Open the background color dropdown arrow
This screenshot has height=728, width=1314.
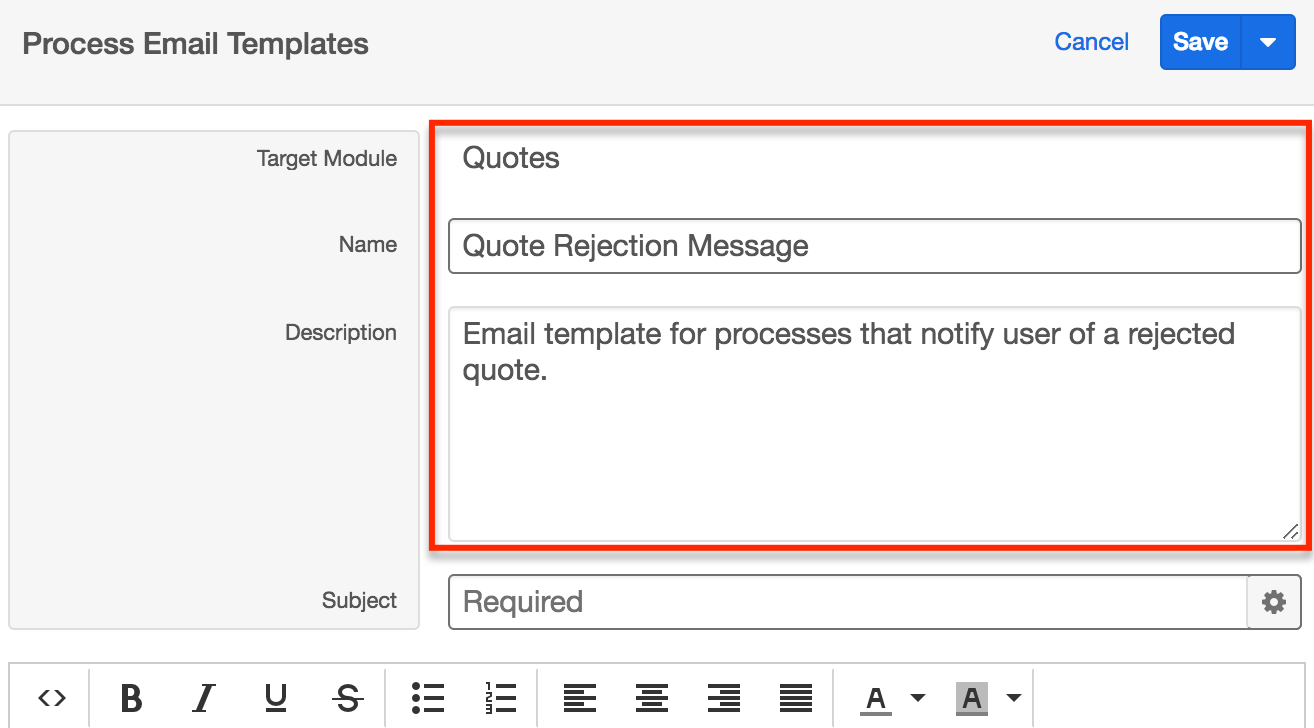click(1013, 698)
